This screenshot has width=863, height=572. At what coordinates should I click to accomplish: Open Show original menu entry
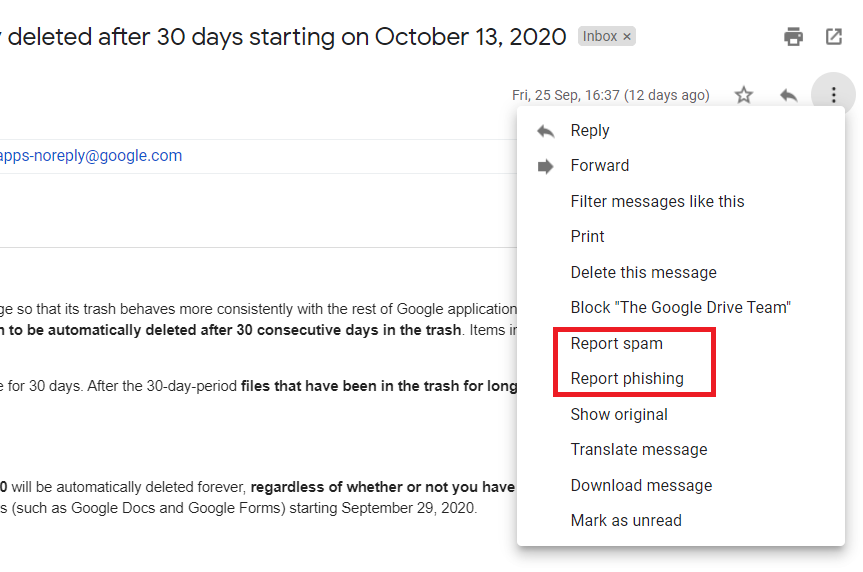[x=619, y=415]
